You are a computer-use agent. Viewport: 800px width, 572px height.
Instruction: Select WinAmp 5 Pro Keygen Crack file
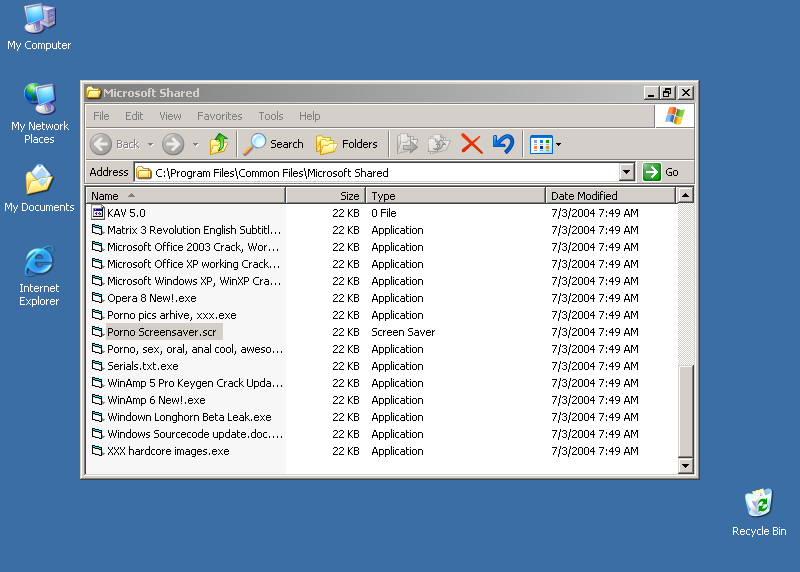pos(195,383)
